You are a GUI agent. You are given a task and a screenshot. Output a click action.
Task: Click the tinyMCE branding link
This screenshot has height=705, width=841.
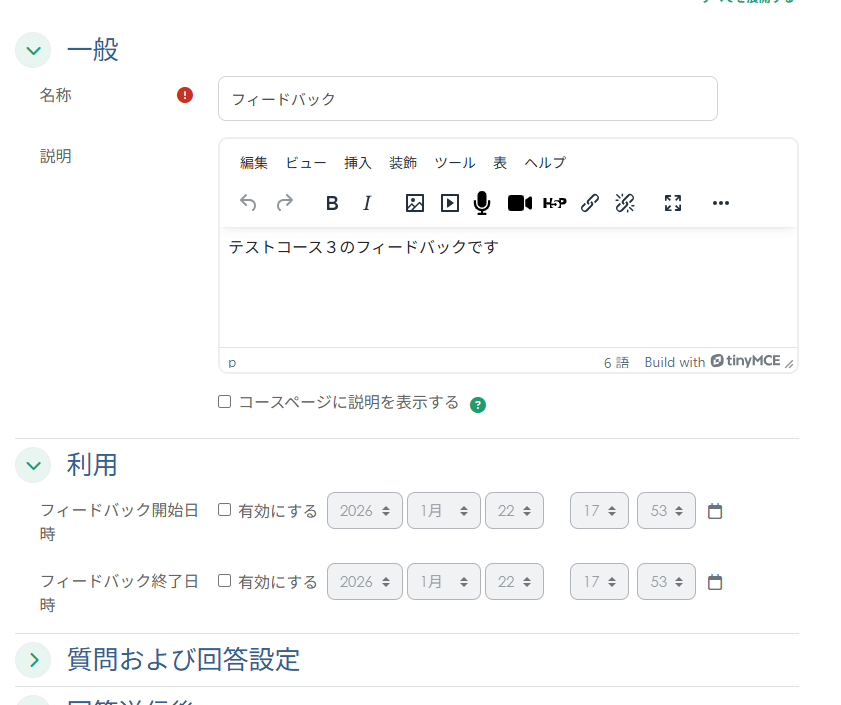coord(745,362)
